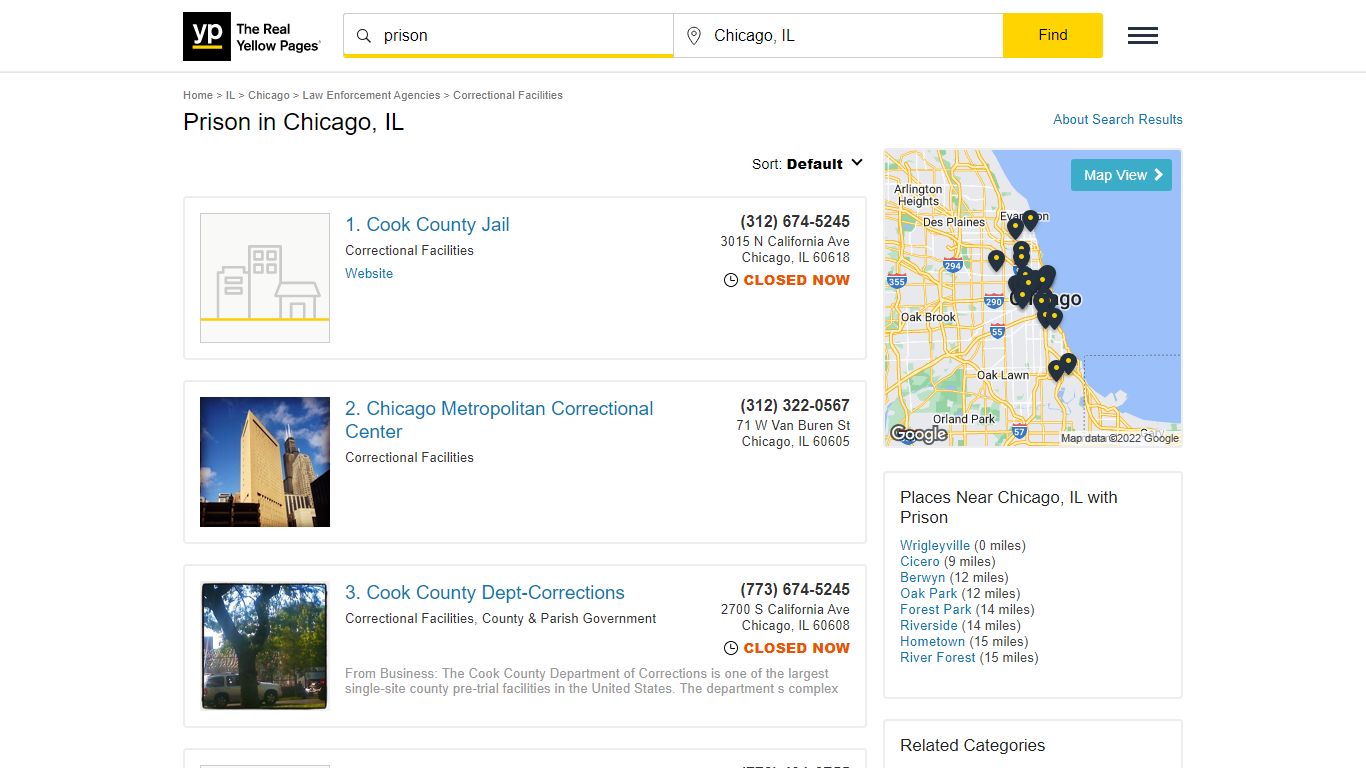1366x768 pixels.
Task: Open the Riverside nearby place link
Action: pyautogui.click(x=929, y=625)
